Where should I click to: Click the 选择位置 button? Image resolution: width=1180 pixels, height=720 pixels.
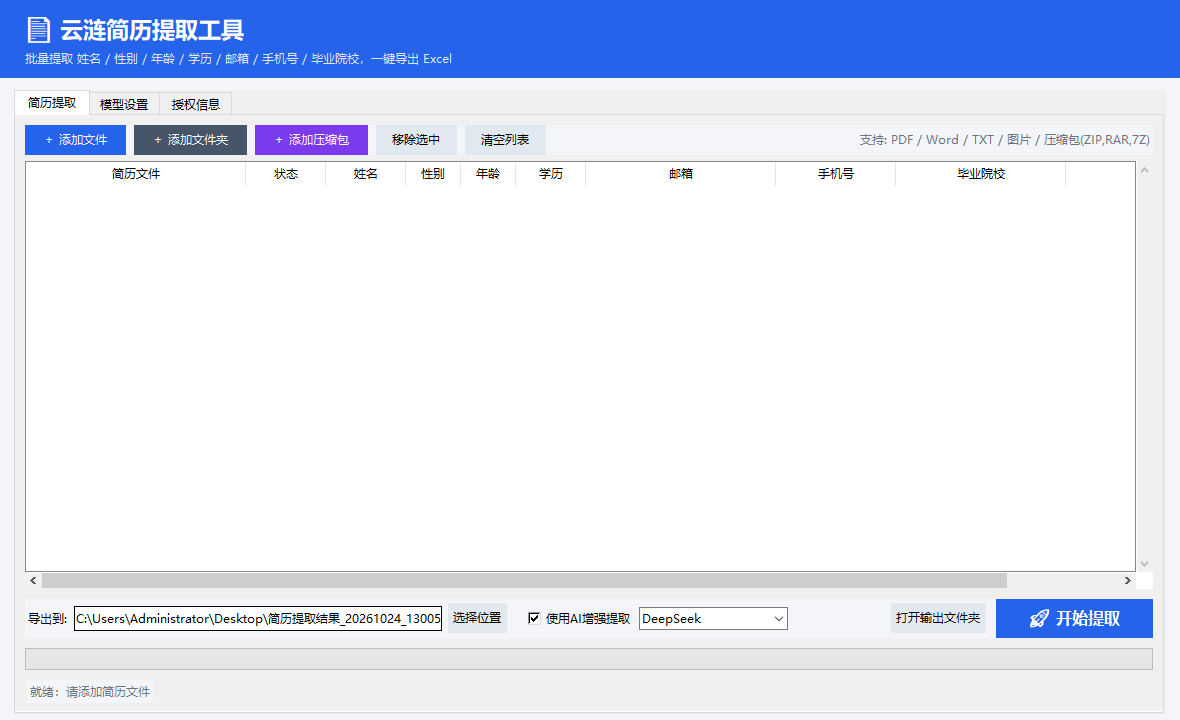[477, 618]
